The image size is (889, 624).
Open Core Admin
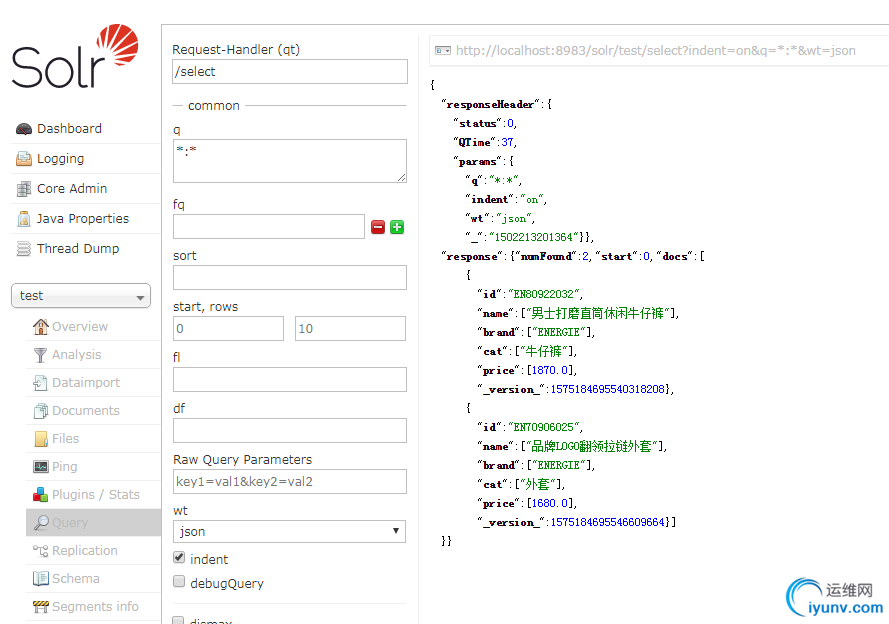point(72,189)
